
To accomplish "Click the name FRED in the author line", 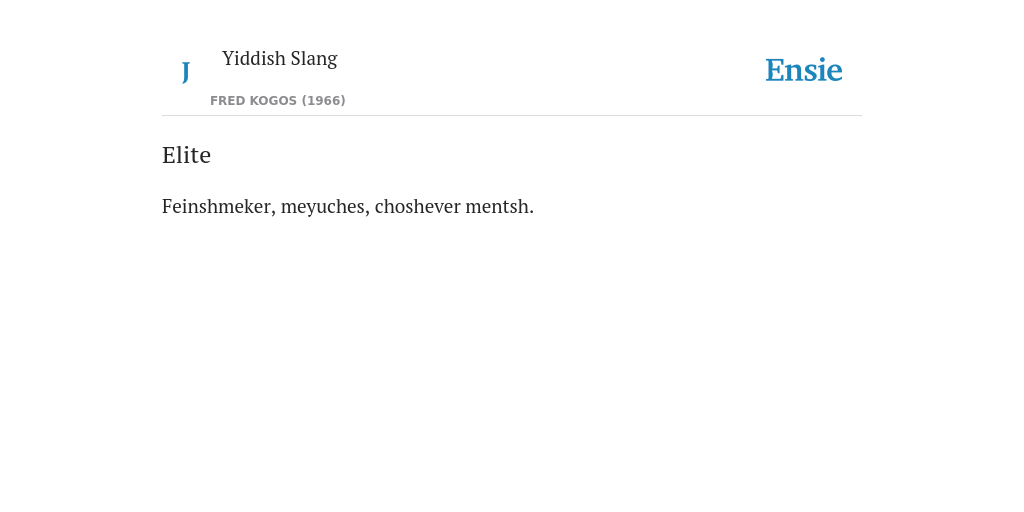I will 227,101.
